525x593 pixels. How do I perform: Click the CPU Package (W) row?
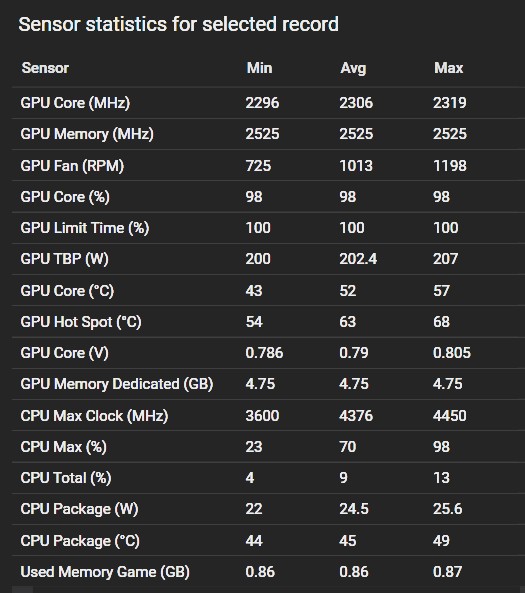[269, 509]
